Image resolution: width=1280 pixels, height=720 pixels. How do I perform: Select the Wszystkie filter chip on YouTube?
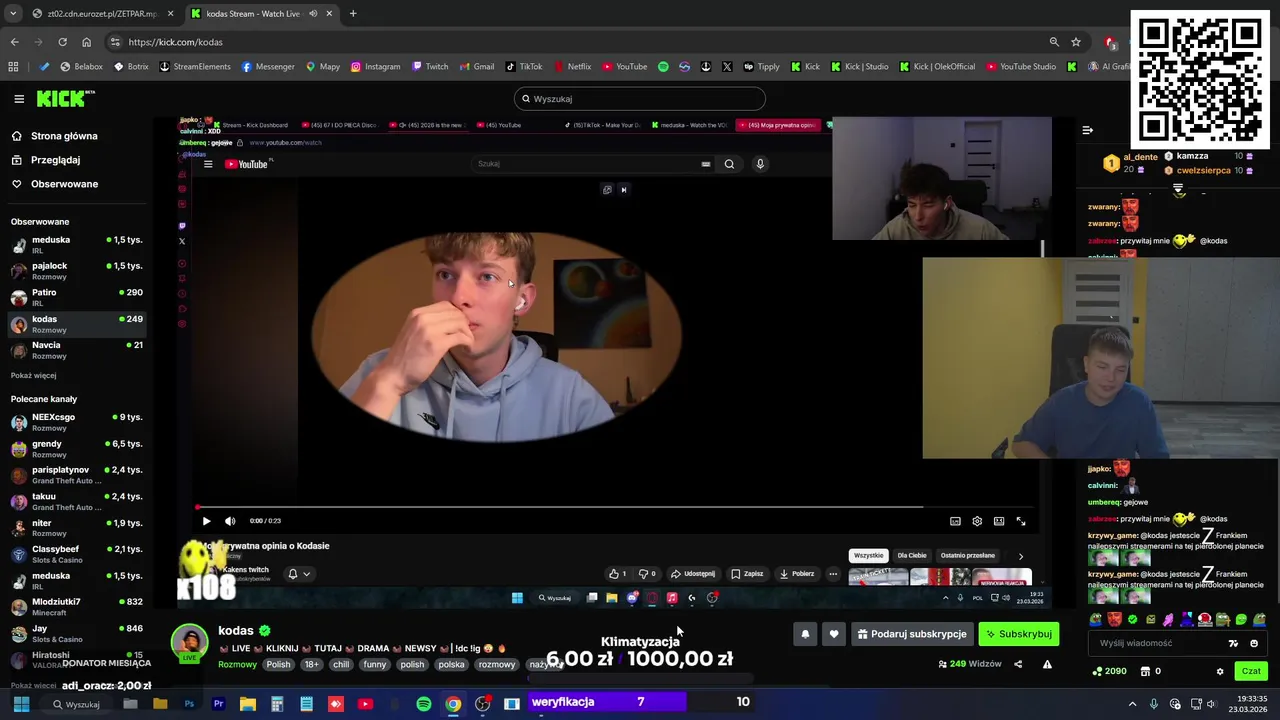868,555
